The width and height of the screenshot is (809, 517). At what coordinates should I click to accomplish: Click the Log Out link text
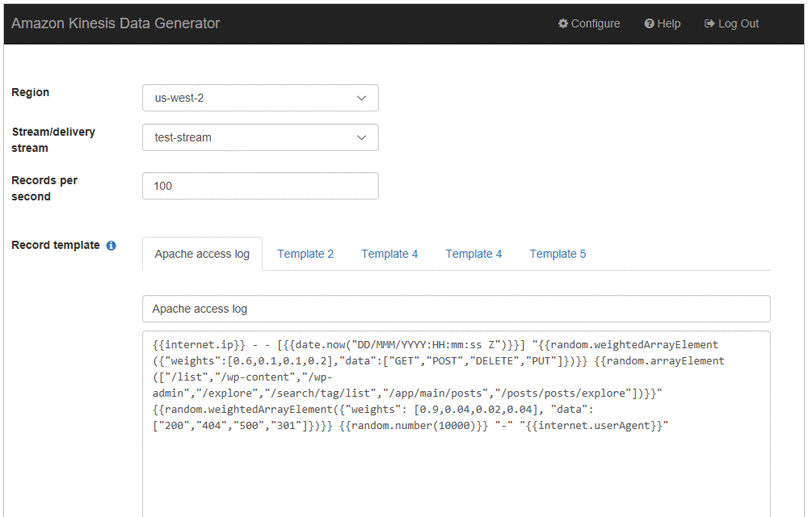tap(738, 24)
